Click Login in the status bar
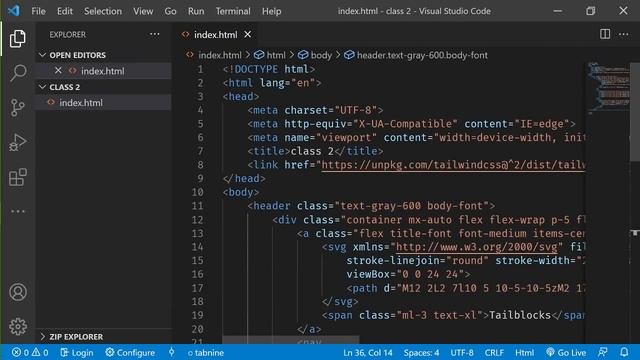 click(77, 353)
